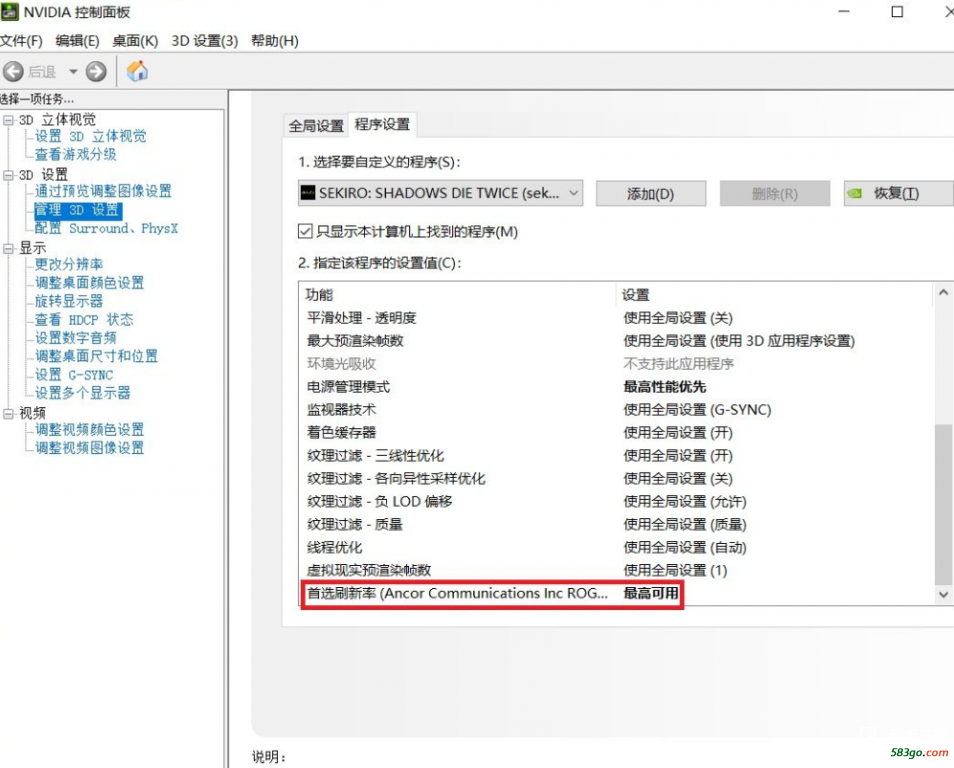Select 管理 3D 设置 in task tree
This screenshot has height=768, width=954.
pyautogui.click(x=78, y=210)
